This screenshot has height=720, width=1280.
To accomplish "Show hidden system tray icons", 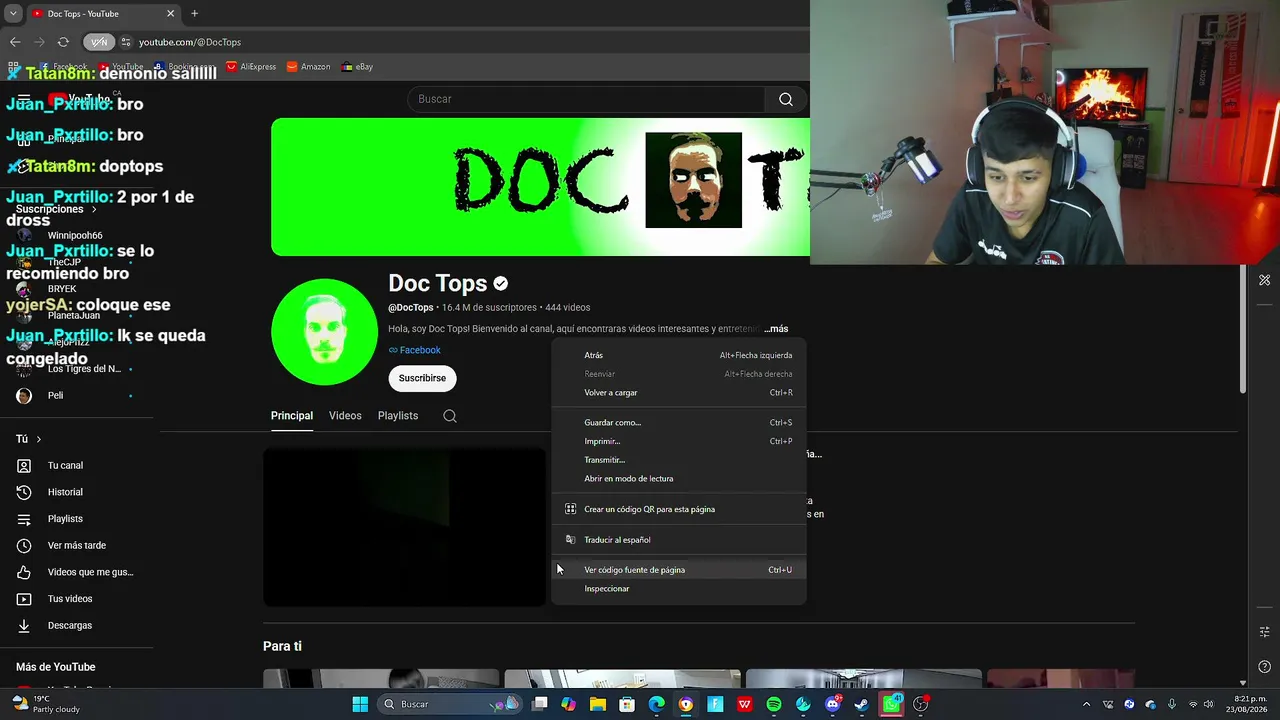I will pos(1087,704).
